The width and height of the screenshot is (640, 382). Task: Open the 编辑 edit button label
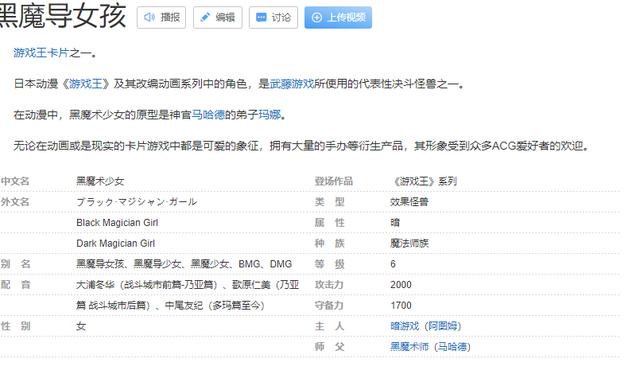[225, 17]
